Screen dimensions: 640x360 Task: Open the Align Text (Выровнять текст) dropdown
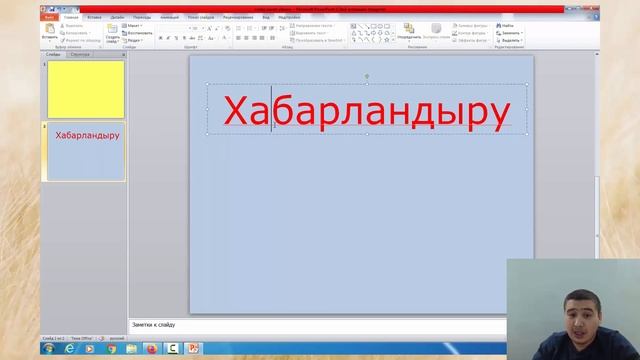[x=309, y=33]
